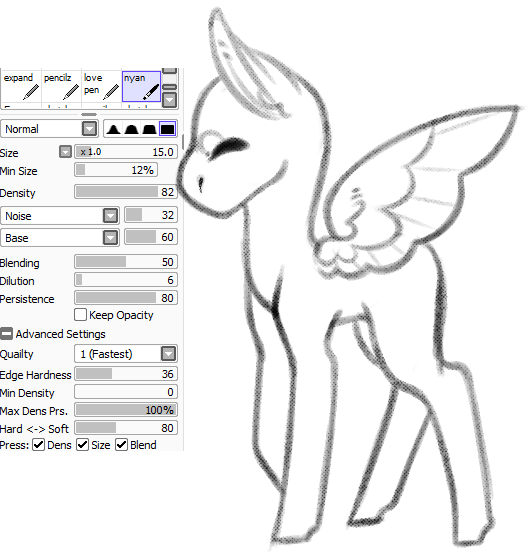The image size is (531, 553).
Task: Open the Normal blend mode dropdown
Action: click(49, 129)
